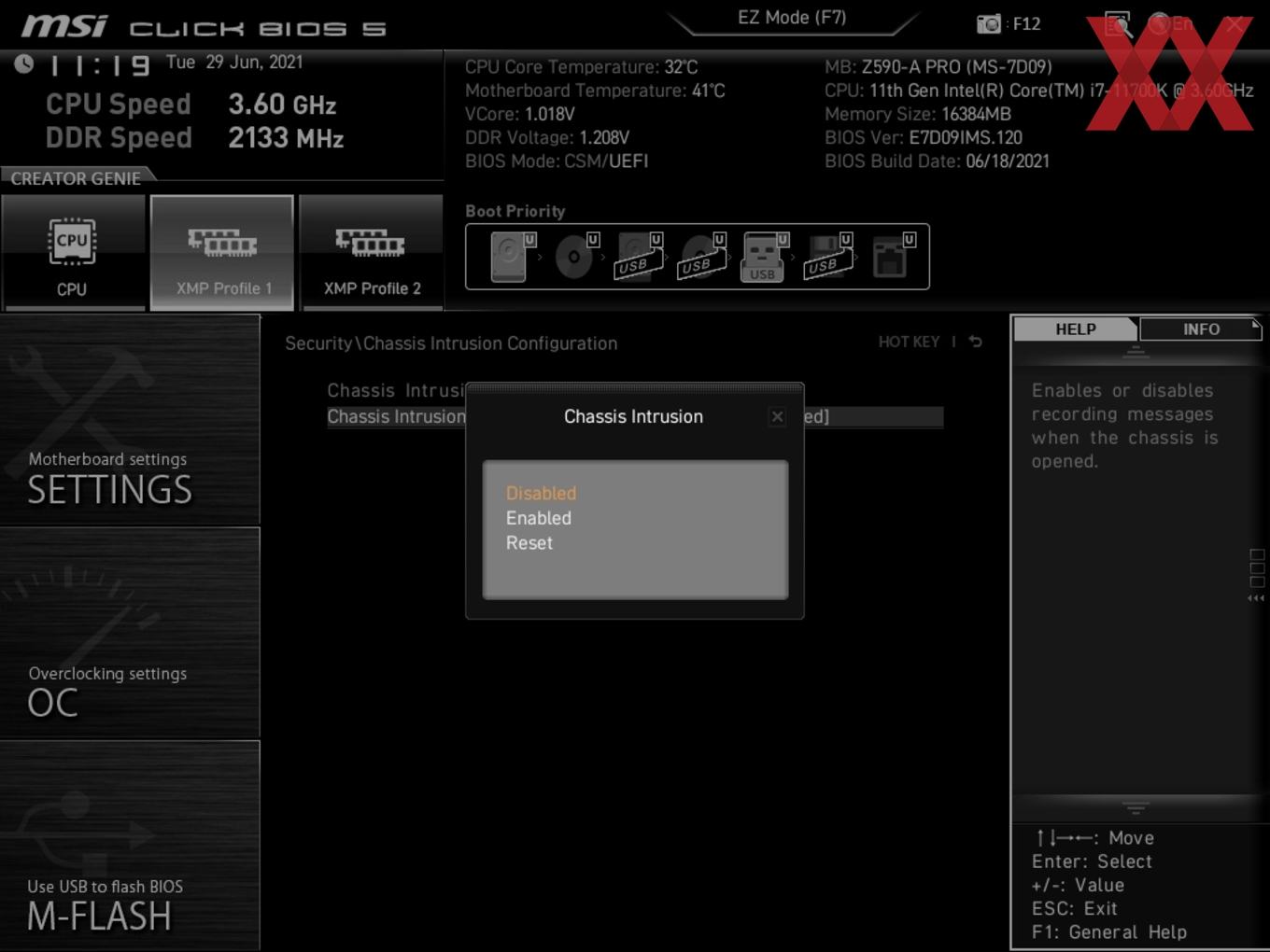The height and width of the screenshot is (952, 1270).
Task: Click Security\Chassis Intrusion Configuration breadcrumb
Action: click(451, 343)
